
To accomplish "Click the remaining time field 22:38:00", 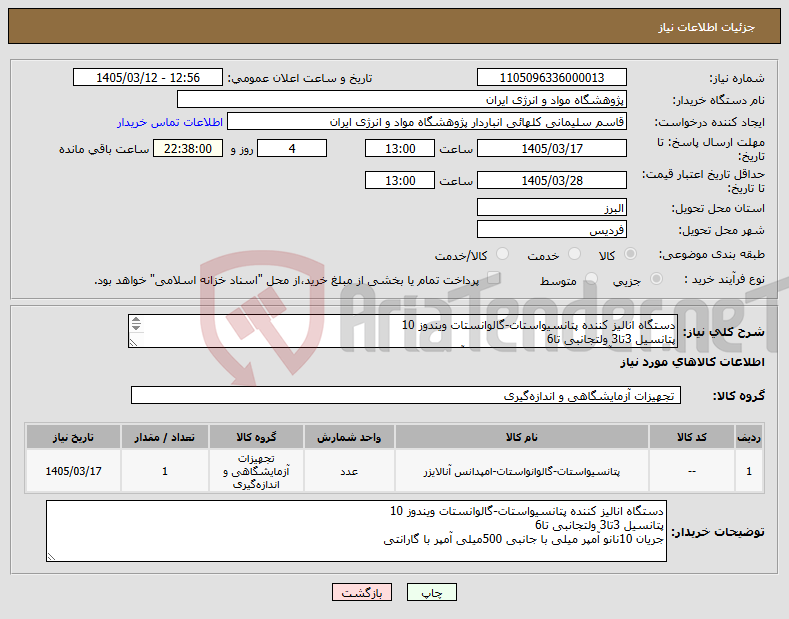I will point(188,148).
